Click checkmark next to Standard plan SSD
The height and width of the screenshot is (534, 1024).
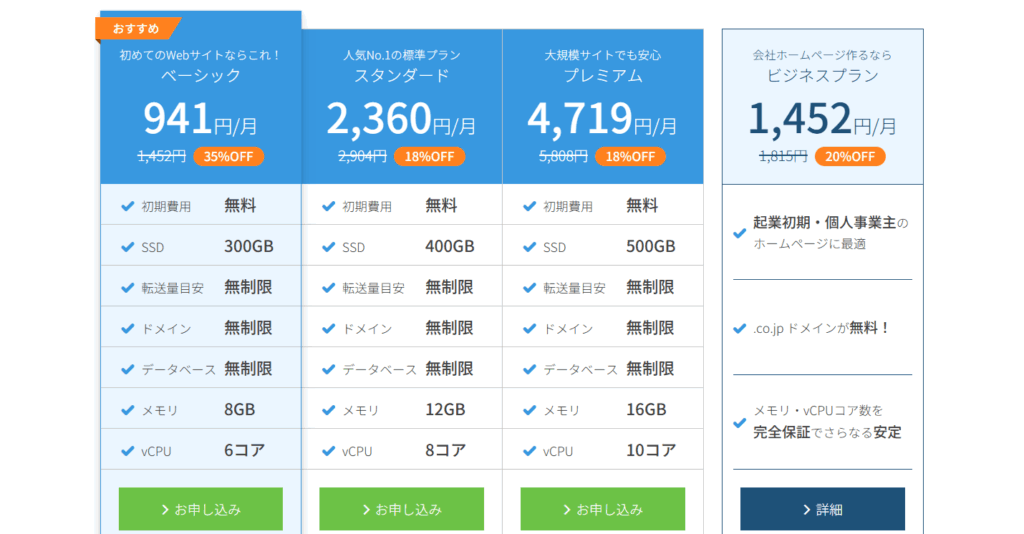coord(328,247)
